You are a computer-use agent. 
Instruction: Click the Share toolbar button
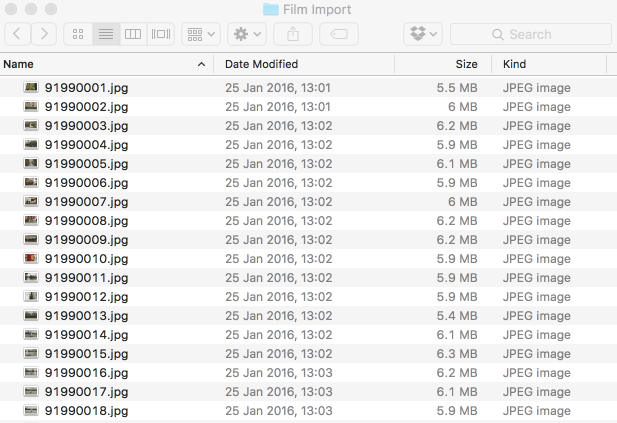(293, 34)
